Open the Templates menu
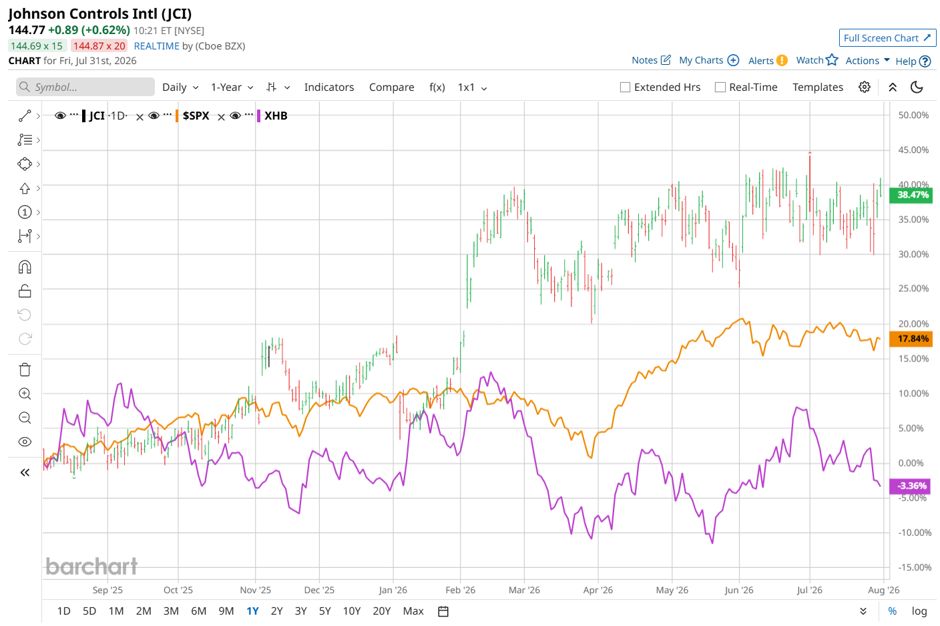Image resolution: width=940 pixels, height=626 pixels. click(818, 87)
